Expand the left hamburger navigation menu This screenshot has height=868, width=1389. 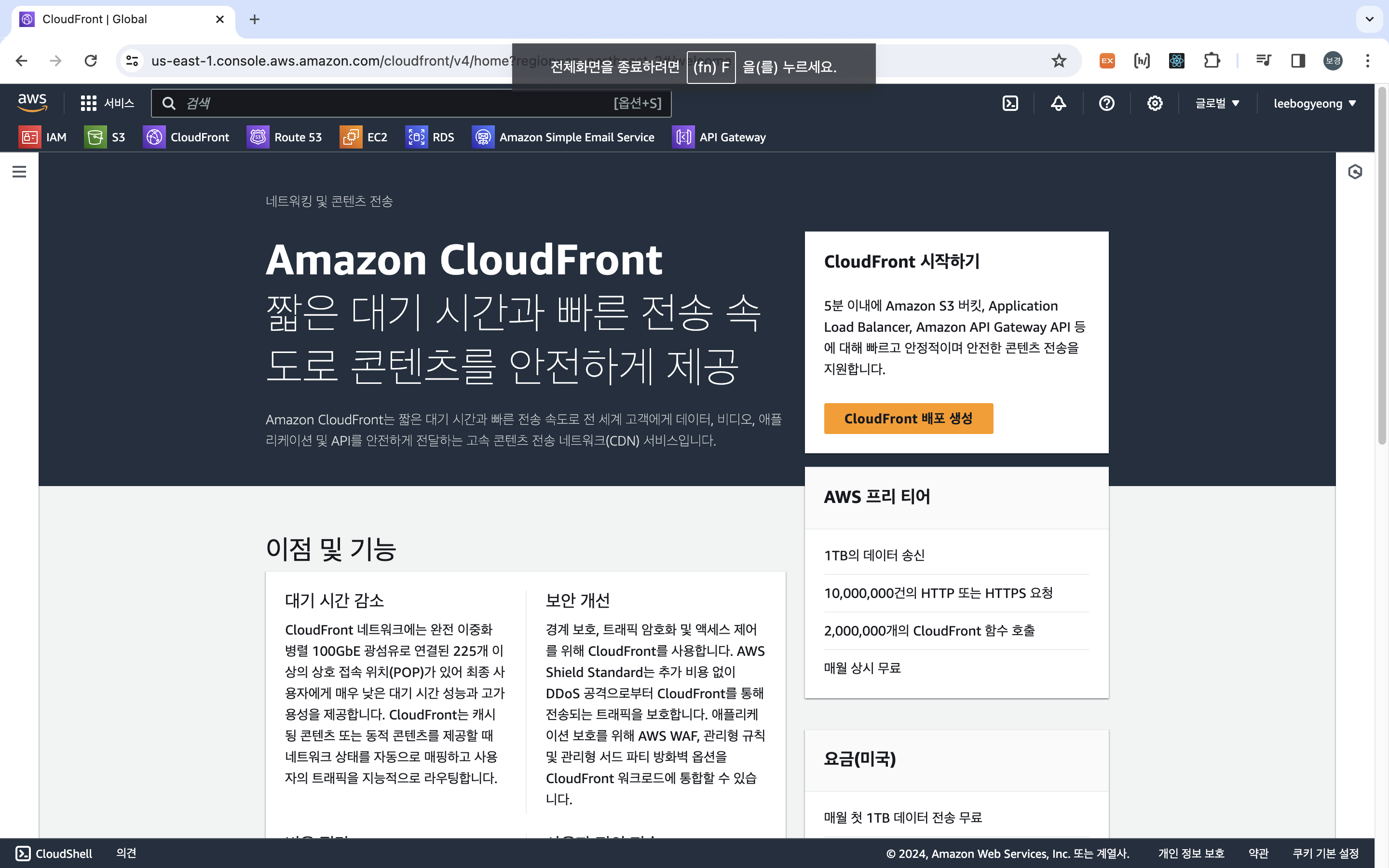[19, 172]
